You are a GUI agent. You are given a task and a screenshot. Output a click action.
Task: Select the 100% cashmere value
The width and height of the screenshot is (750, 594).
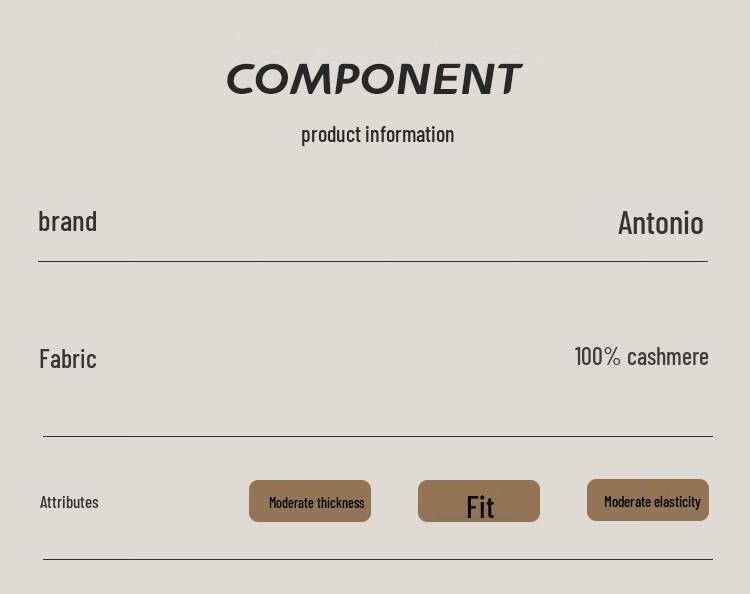click(641, 356)
